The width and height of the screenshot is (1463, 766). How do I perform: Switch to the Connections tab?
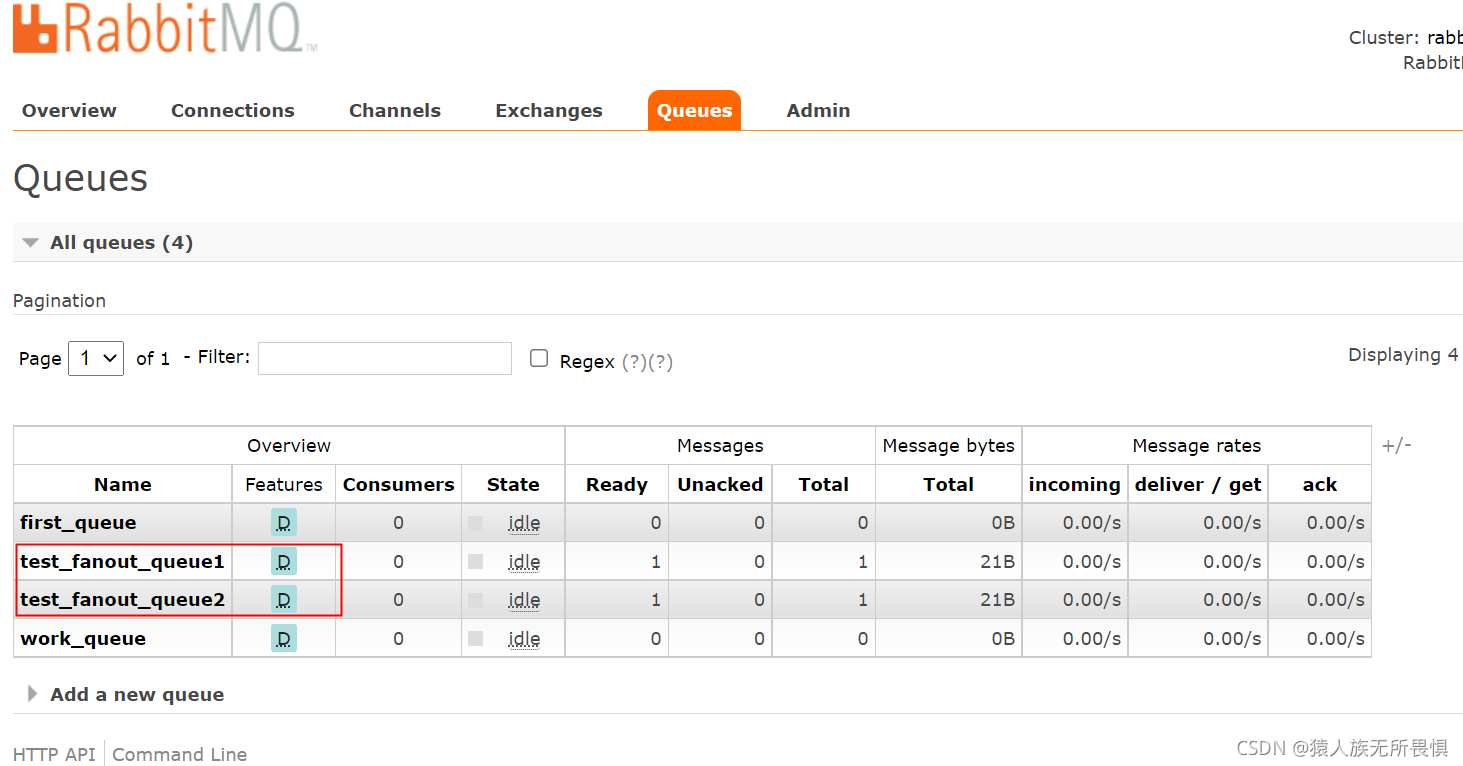point(233,111)
